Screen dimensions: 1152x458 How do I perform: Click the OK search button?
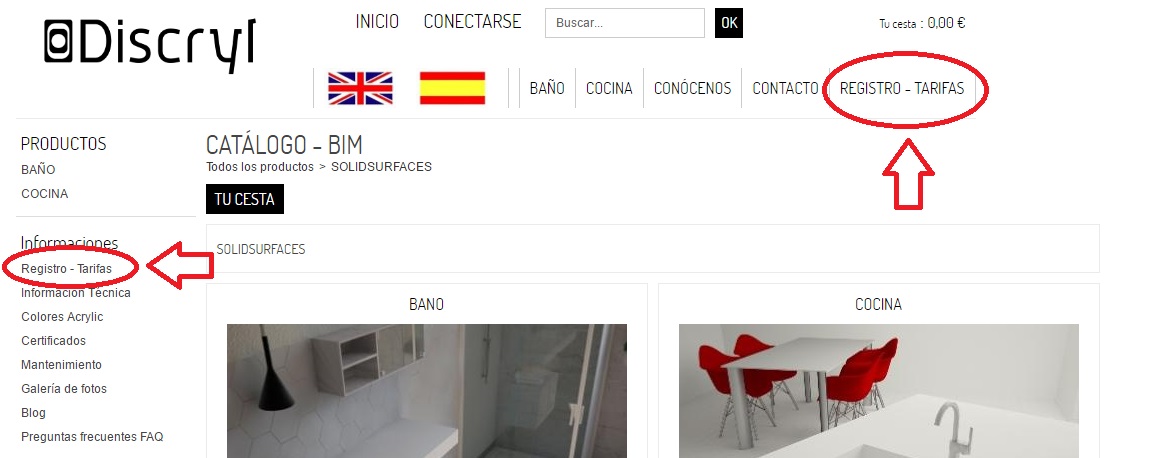[729, 23]
